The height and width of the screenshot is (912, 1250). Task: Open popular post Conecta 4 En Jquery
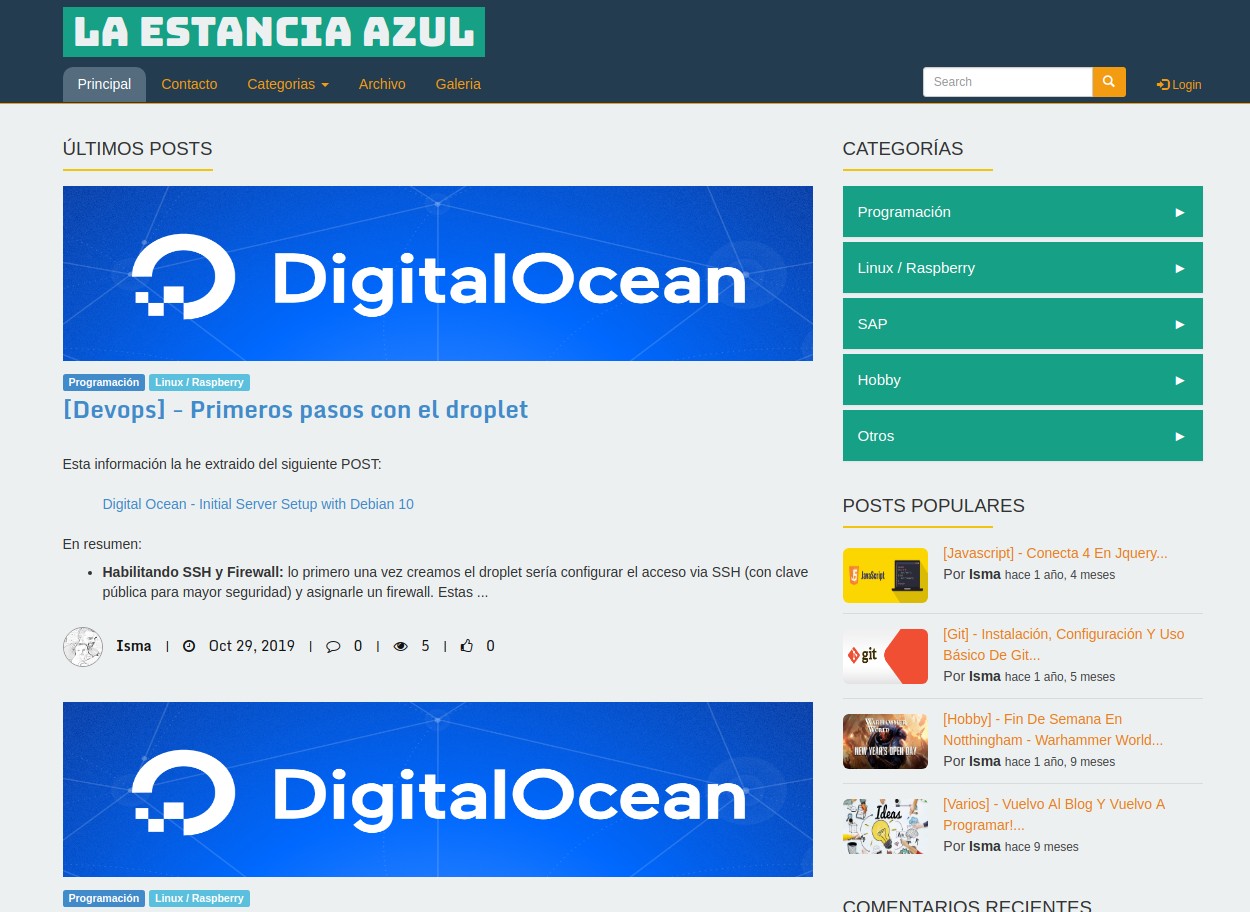1055,553
